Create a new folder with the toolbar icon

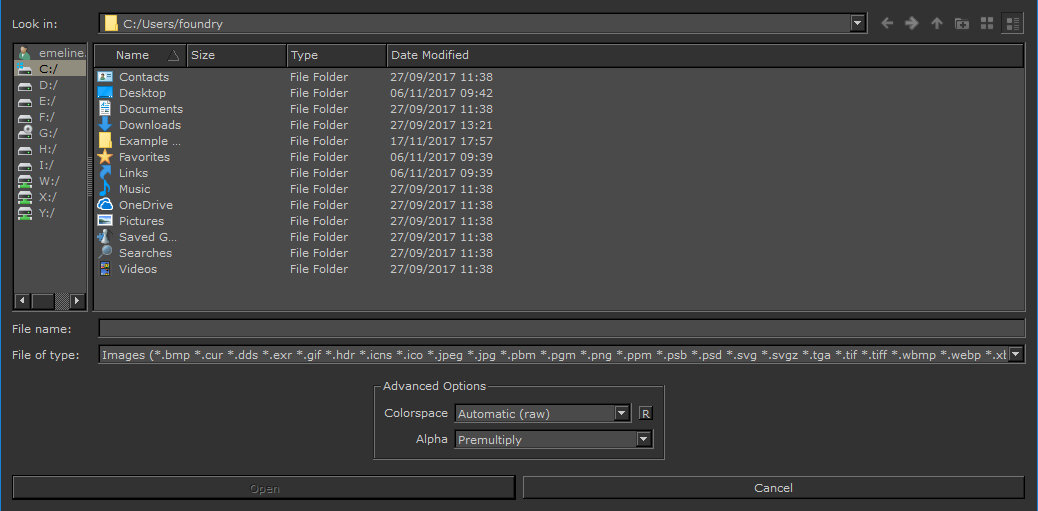[961, 23]
